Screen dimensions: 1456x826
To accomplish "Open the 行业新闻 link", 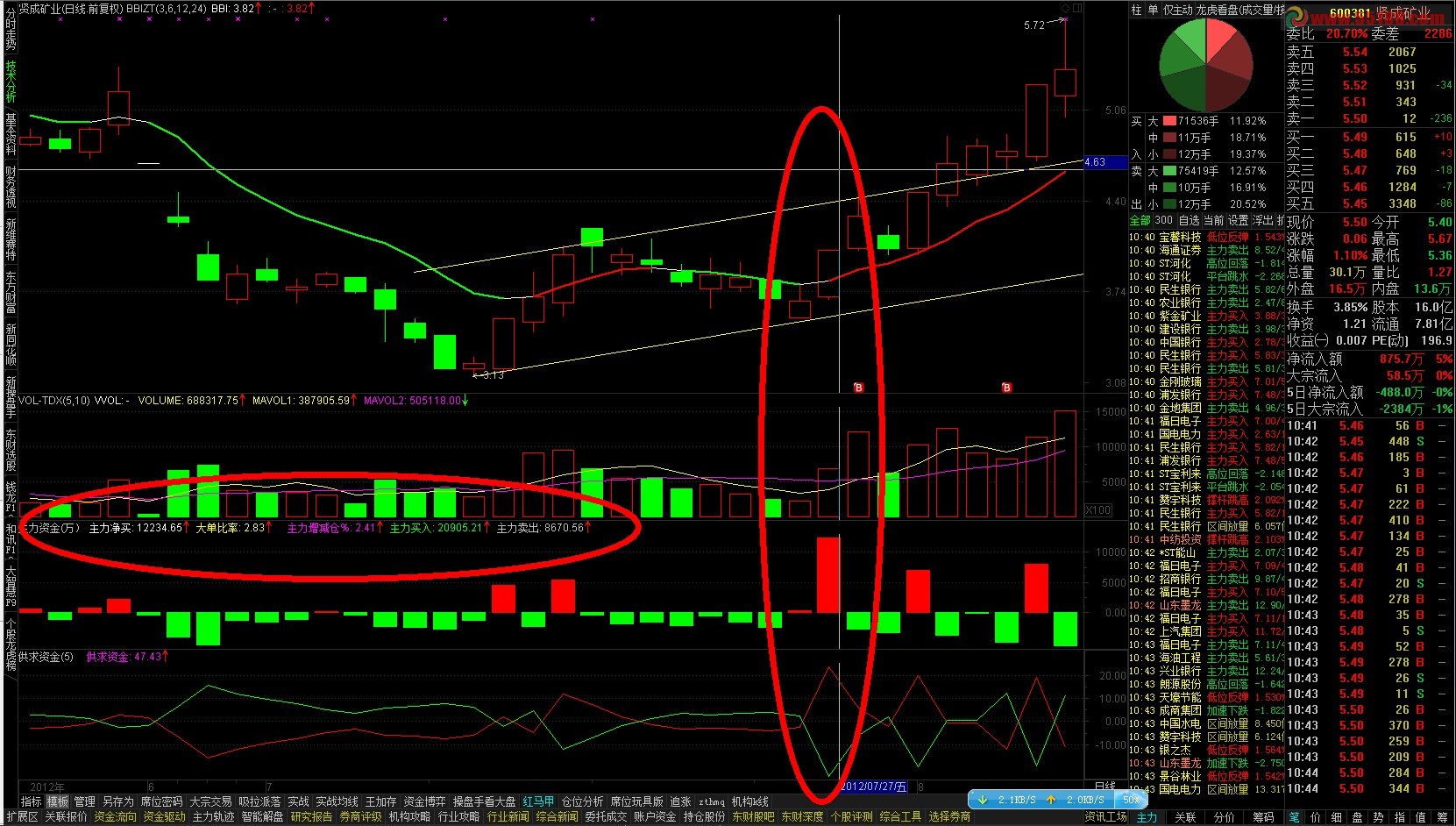I will coord(508,816).
